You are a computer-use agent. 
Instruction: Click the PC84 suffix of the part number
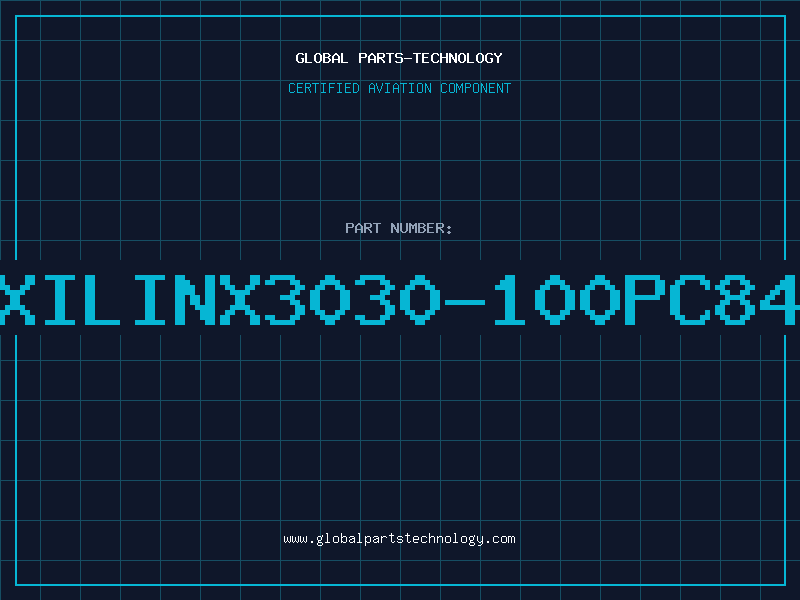711,299
